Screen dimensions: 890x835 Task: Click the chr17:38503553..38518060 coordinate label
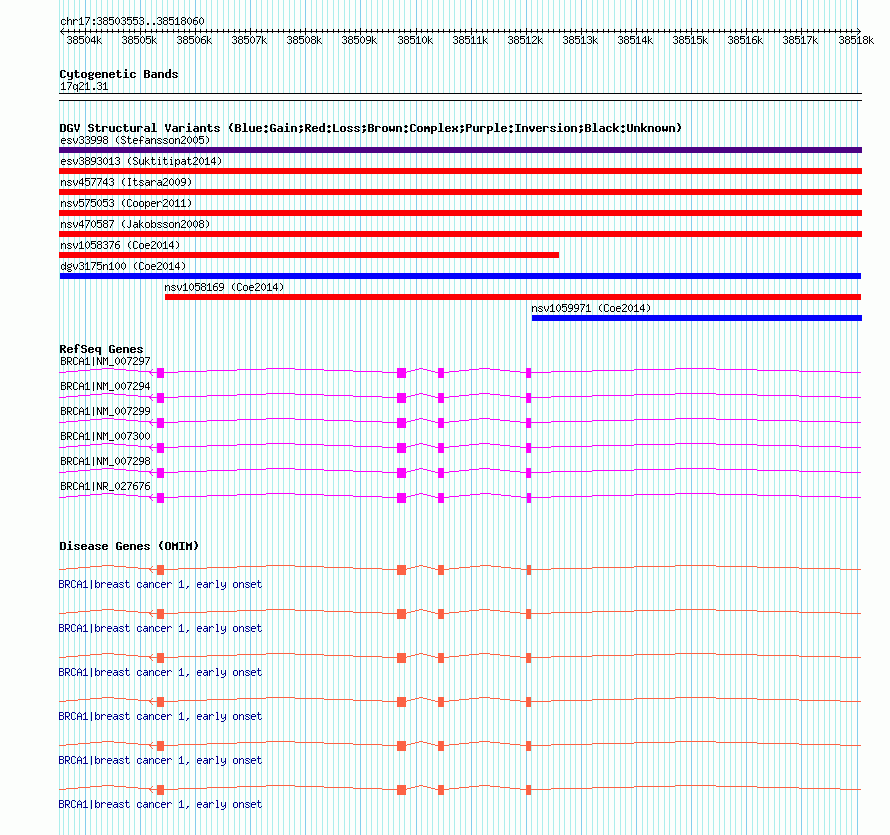132,22
